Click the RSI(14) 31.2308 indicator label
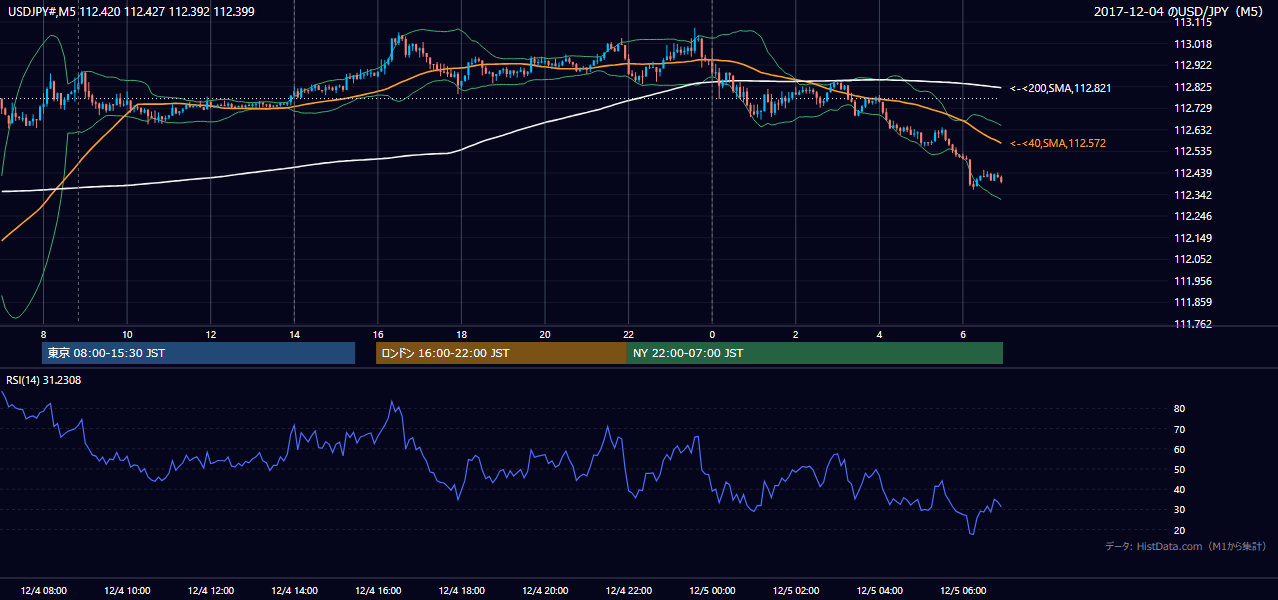Image resolution: width=1278 pixels, height=600 pixels. 42,380
